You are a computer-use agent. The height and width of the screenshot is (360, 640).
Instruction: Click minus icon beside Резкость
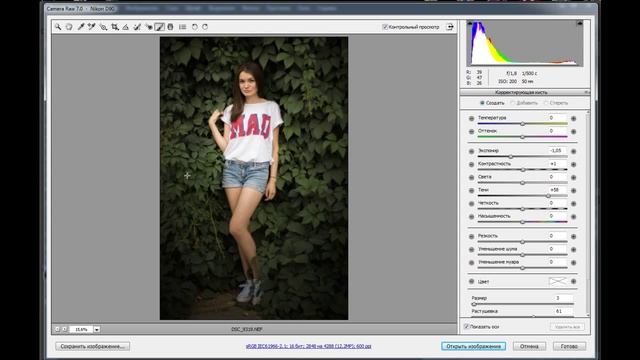pyautogui.click(x=471, y=236)
